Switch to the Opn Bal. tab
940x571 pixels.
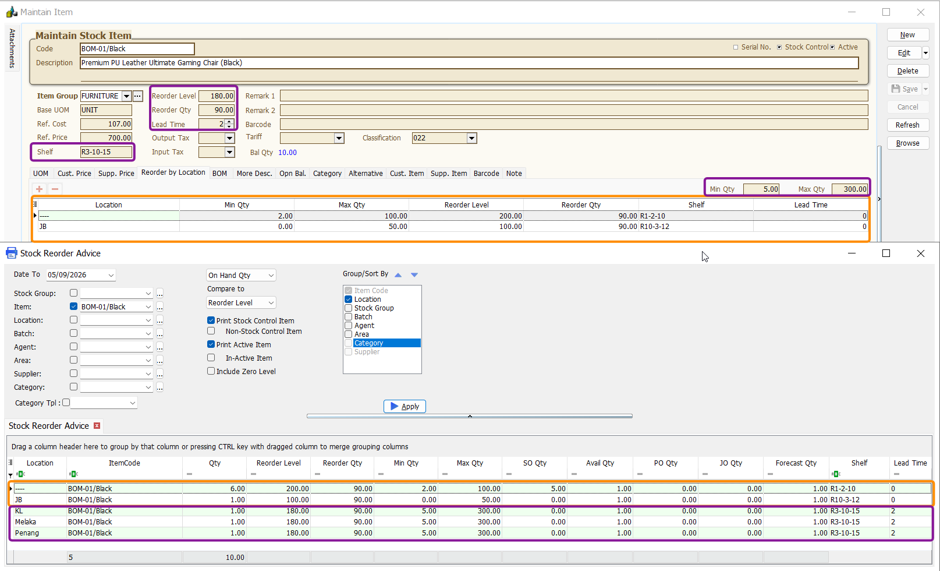coord(293,173)
